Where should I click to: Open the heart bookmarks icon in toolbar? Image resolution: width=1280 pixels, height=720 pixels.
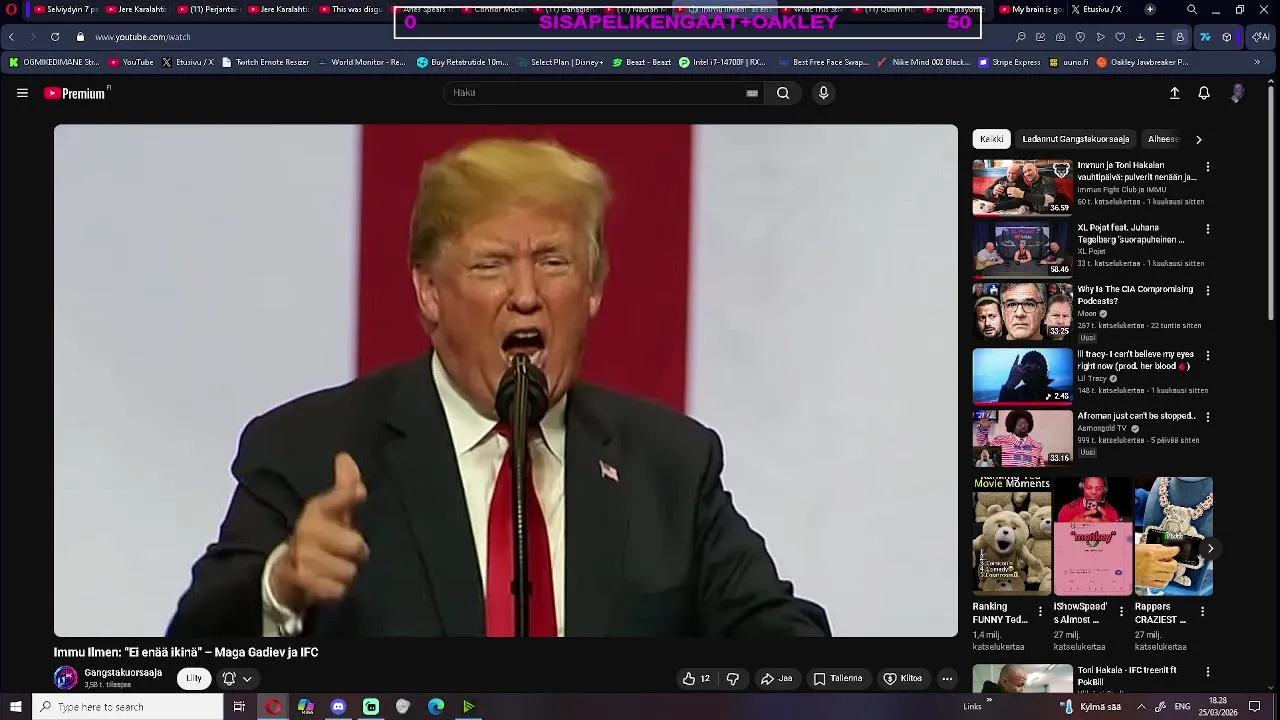pyautogui.click(x=1120, y=37)
